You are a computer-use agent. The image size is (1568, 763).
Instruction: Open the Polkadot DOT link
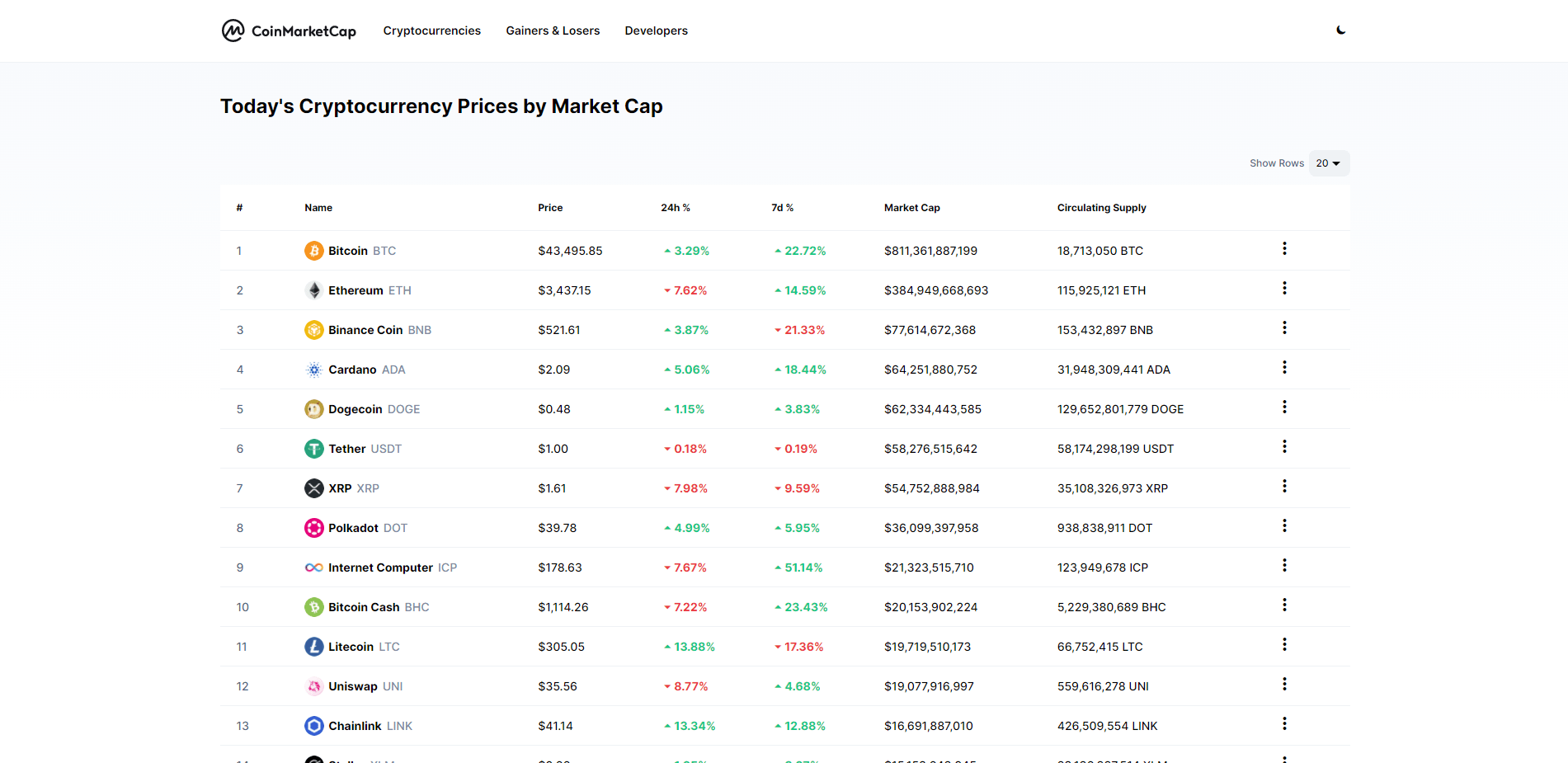pos(368,528)
